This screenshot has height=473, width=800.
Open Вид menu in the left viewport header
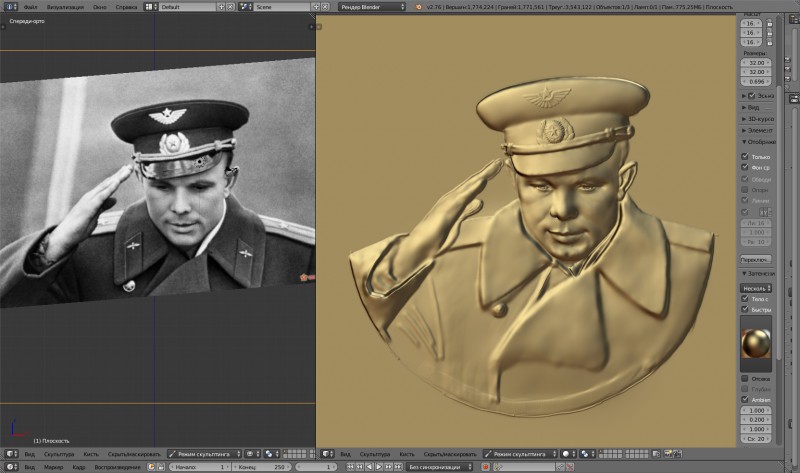pos(30,454)
